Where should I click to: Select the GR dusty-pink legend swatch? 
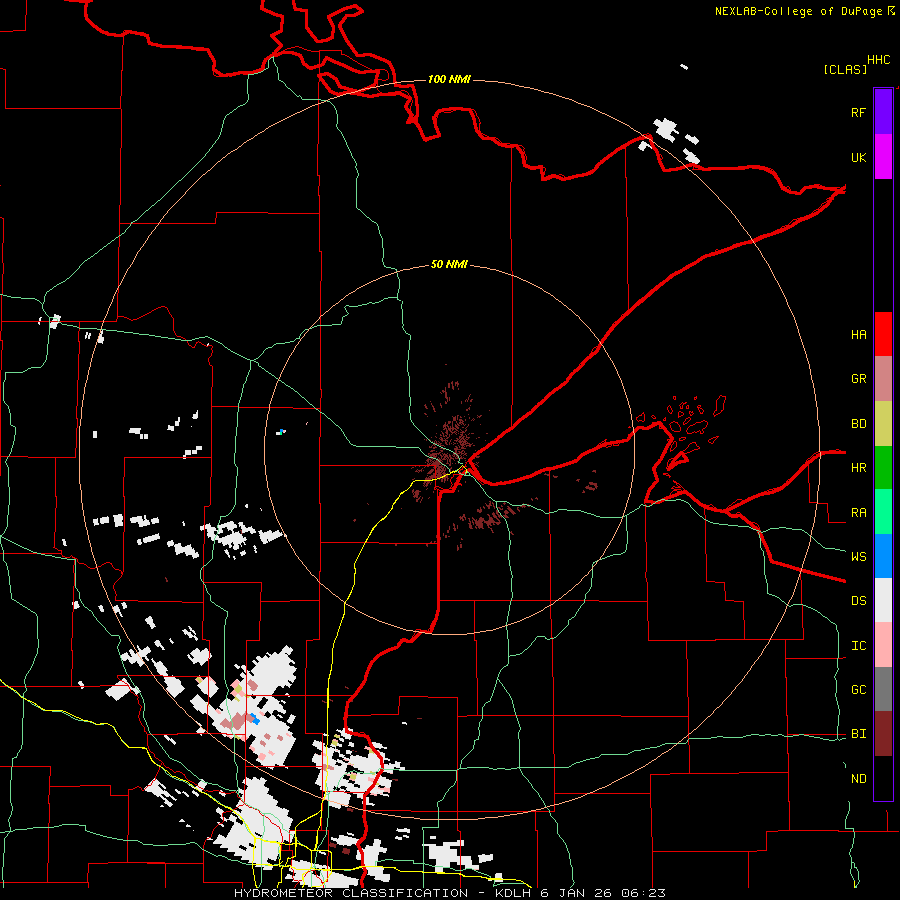(883, 379)
